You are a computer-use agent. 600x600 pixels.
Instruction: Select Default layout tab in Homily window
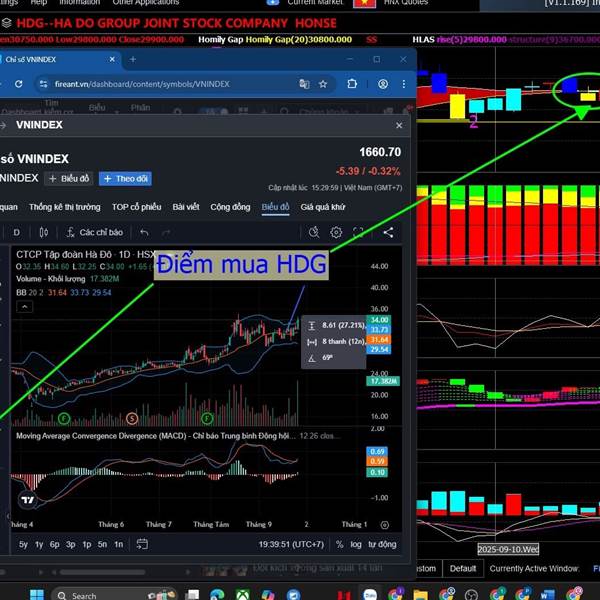(x=463, y=569)
